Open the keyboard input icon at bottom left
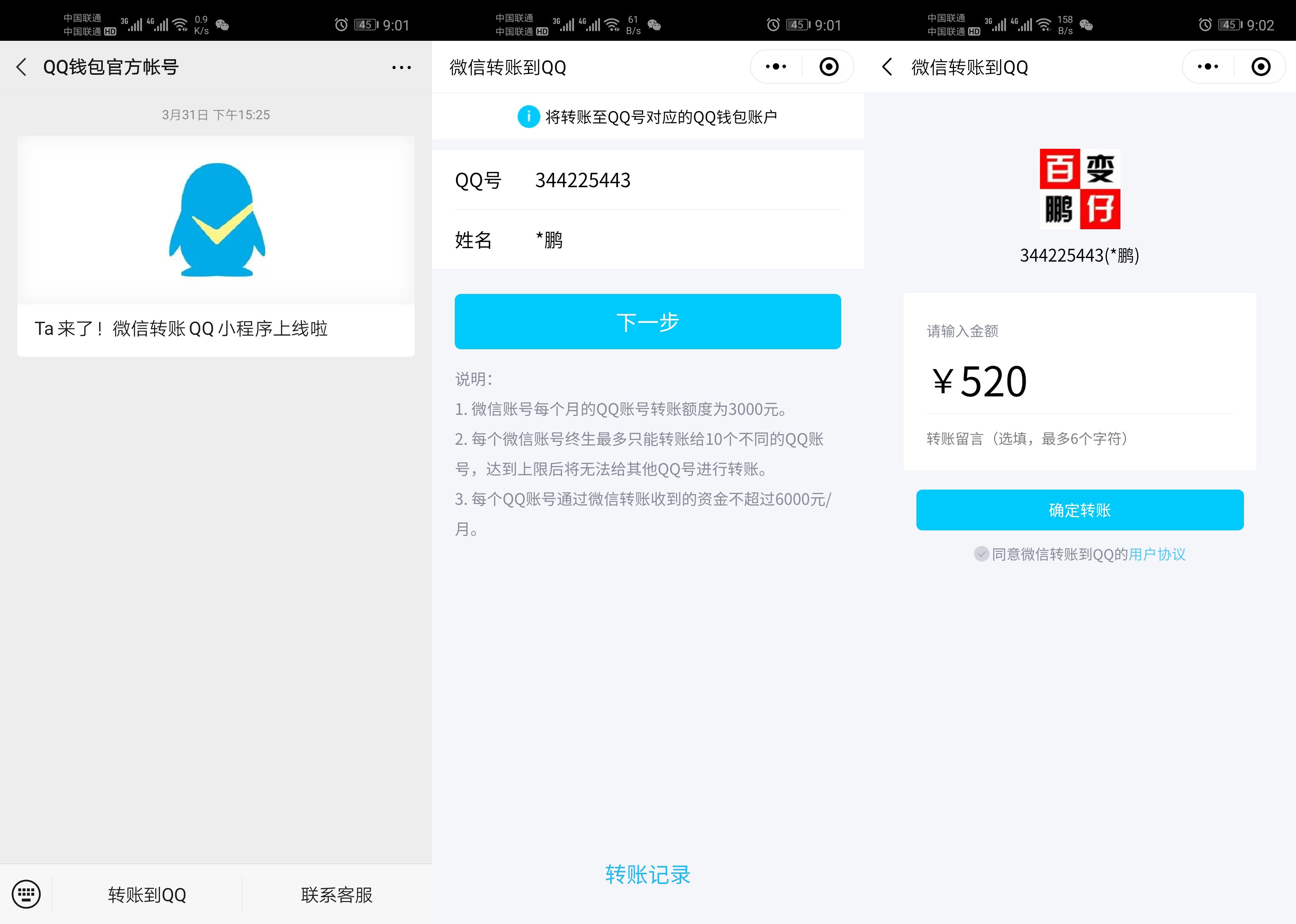The height and width of the screenshot is (924, 1296). 26,894
